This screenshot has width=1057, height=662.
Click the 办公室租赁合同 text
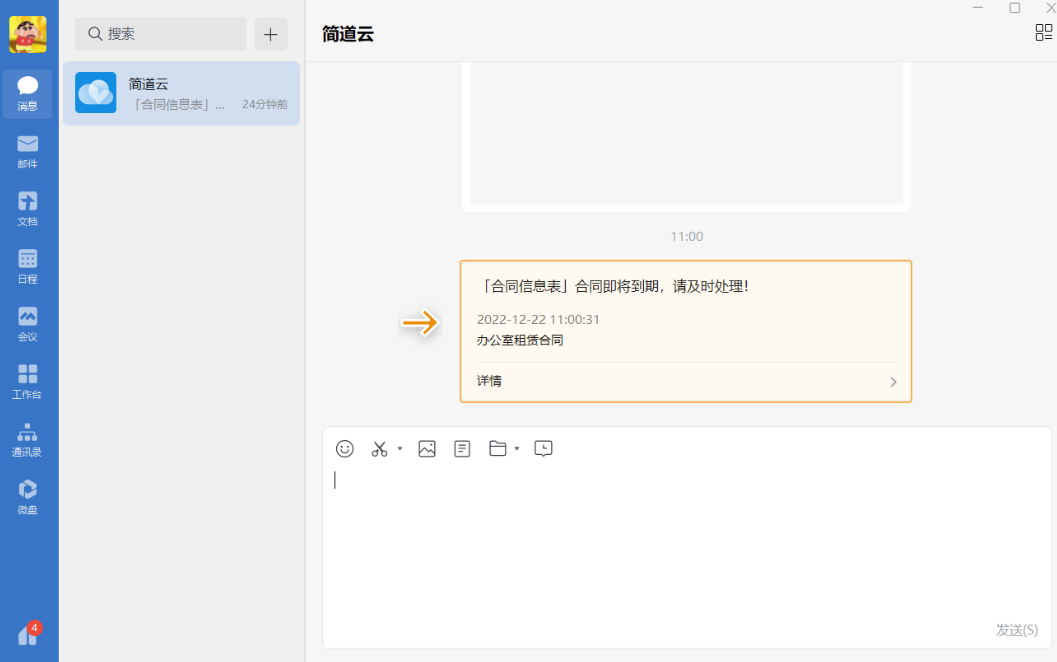pyautogui.click(x=520, y=340)
